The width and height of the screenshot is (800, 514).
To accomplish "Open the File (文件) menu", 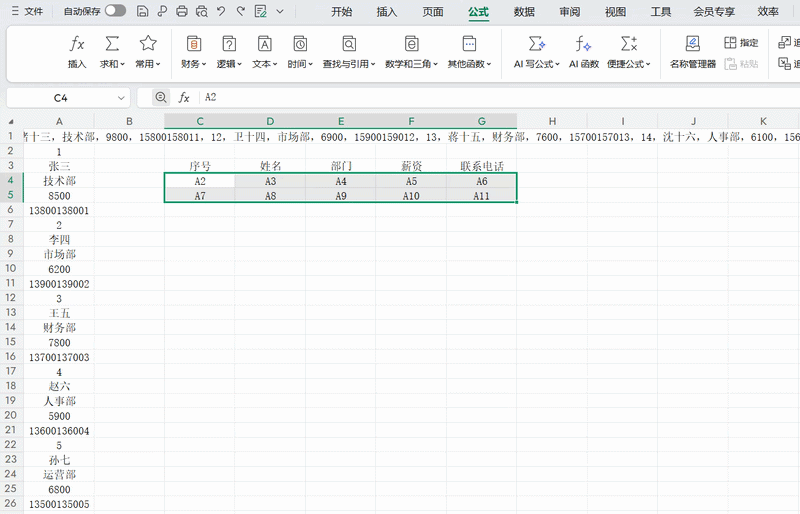I will [27, 12].
